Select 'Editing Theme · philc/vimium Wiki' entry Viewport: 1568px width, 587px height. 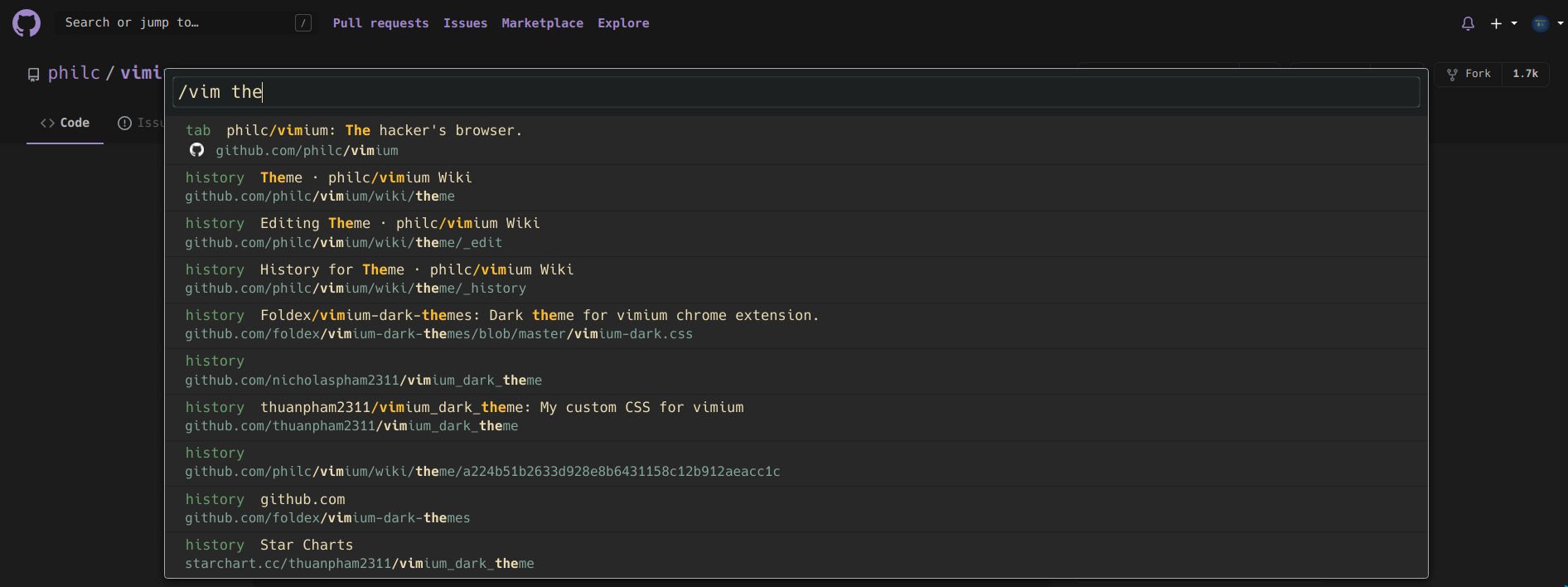click(x=796, y=233)
